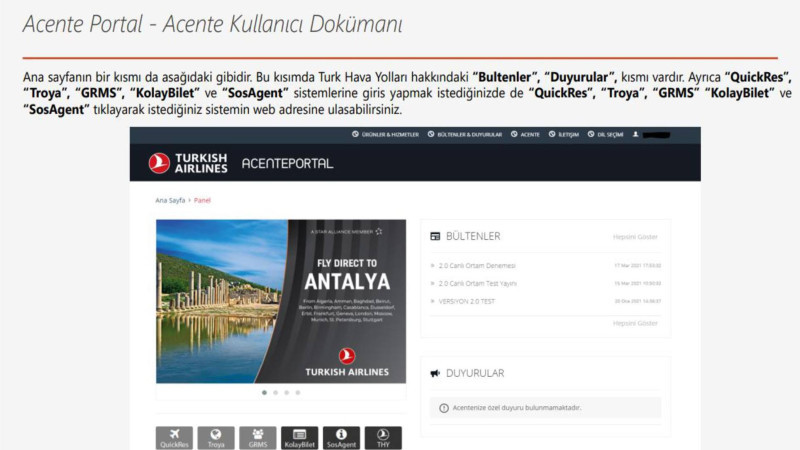Open the THY shortcut button

(383, 438)
